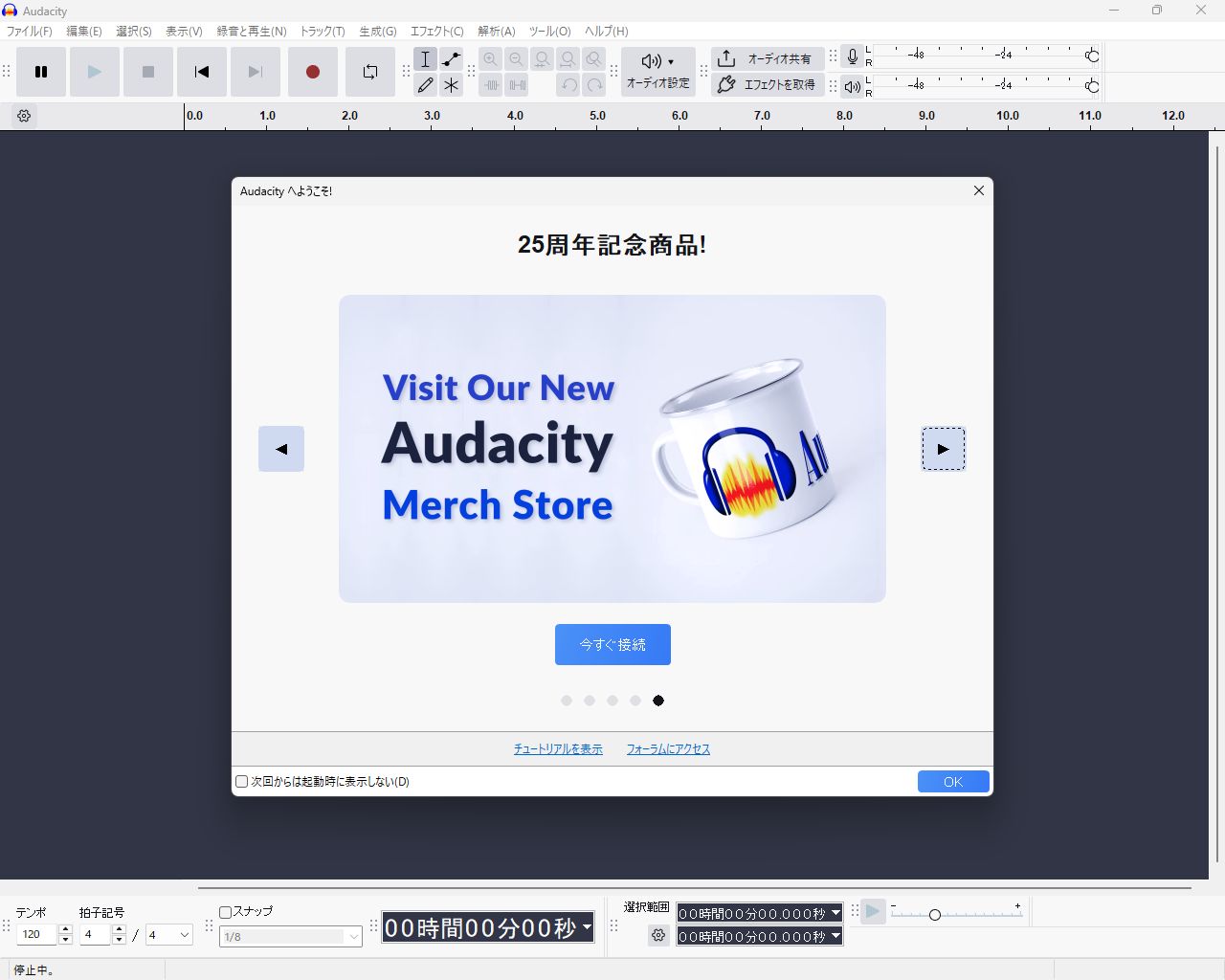The height and width of the screenshot is (980, 1225).
Task: Open the エフェクト(C) menu
Action: coord(436,32)
